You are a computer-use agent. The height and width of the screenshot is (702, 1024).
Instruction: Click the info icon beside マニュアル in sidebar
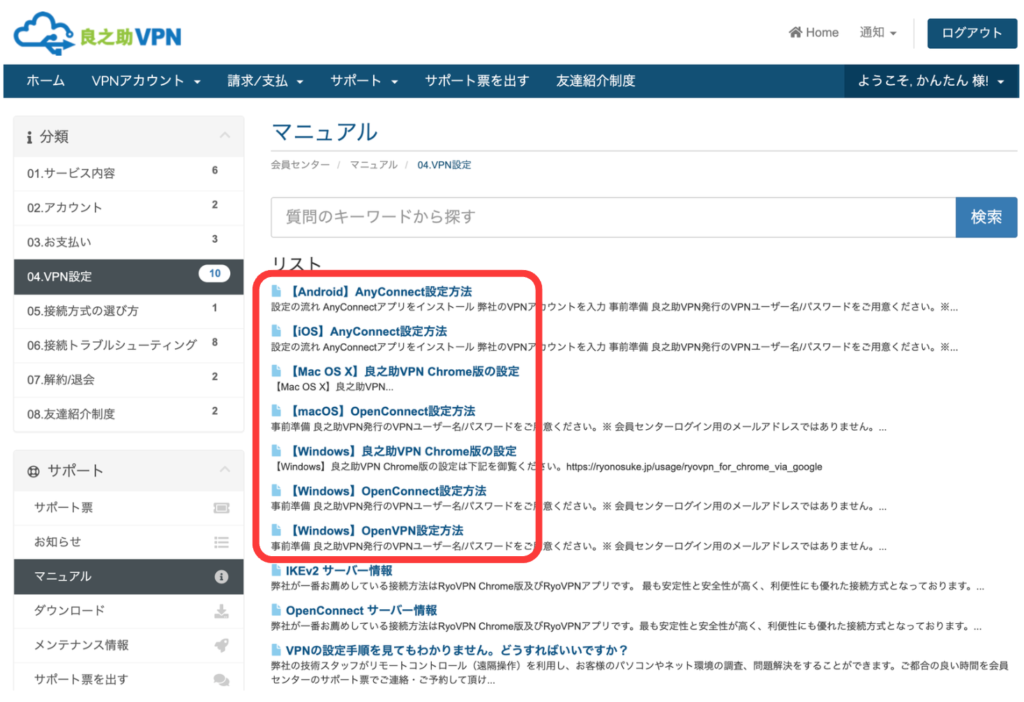point(221,577)
